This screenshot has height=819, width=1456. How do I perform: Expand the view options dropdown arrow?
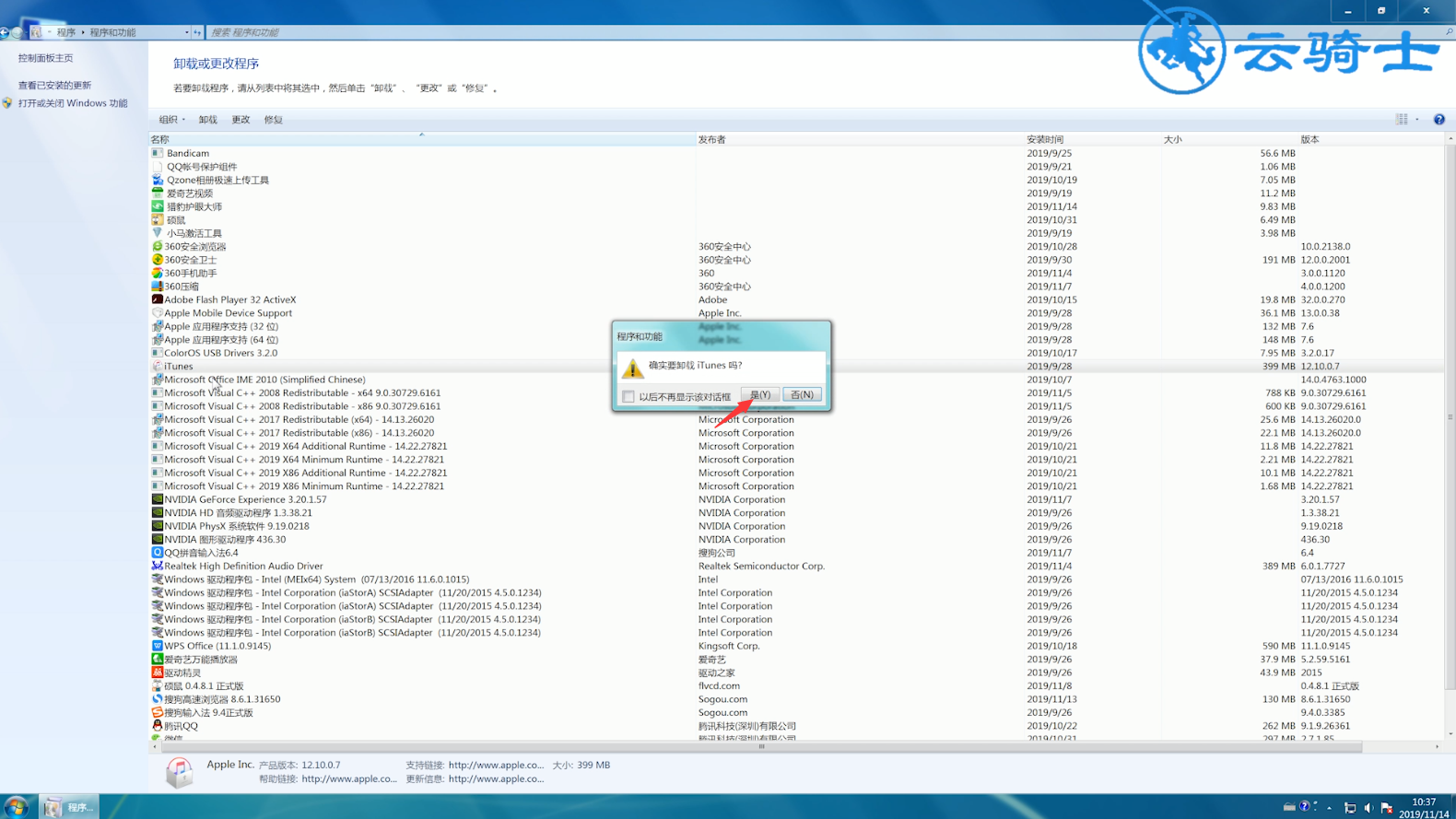click(1417, 120)
